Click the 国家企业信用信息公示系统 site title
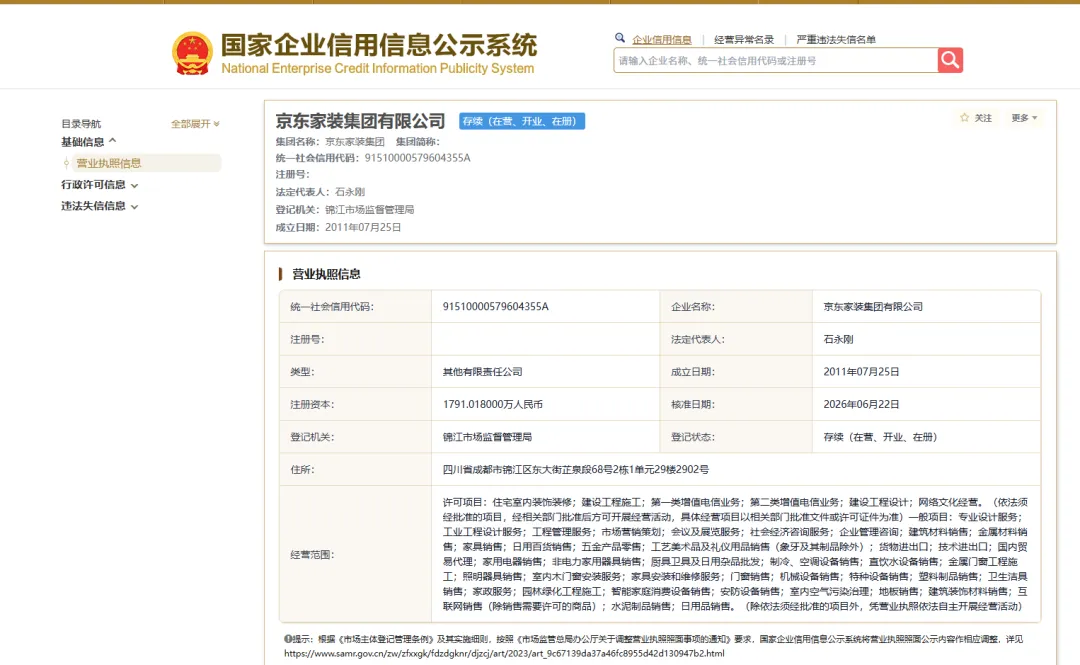Viewport: 1080px width, 665px height. pyautogui.click(x=378, y=45)
